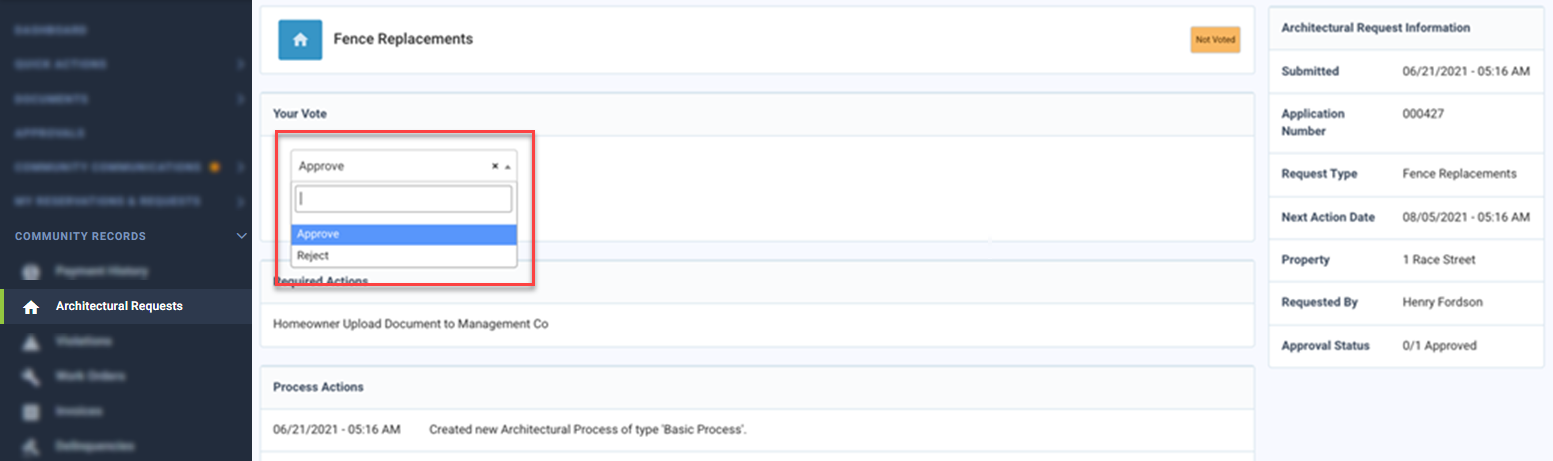Click the Violations warning triangle icon
Image resolution: width=1553 pixels, height=461 pixels.
(x=31, y=342)
